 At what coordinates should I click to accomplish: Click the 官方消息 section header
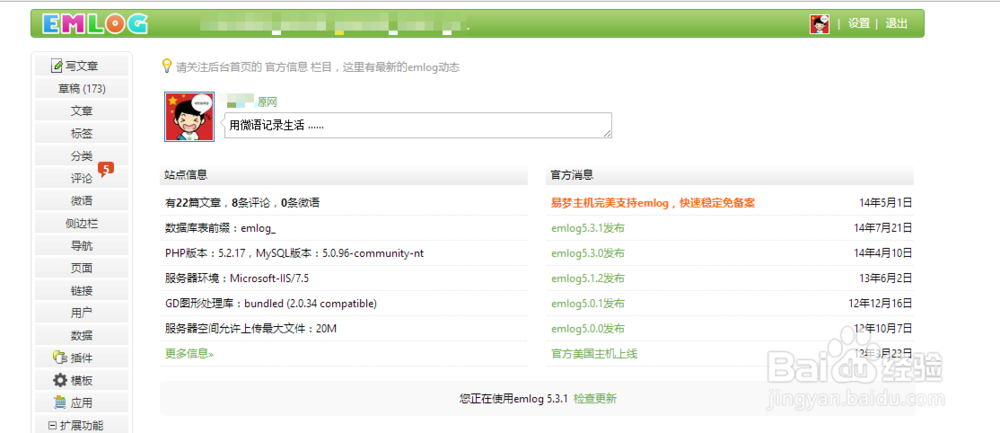[x=730, y=175]
